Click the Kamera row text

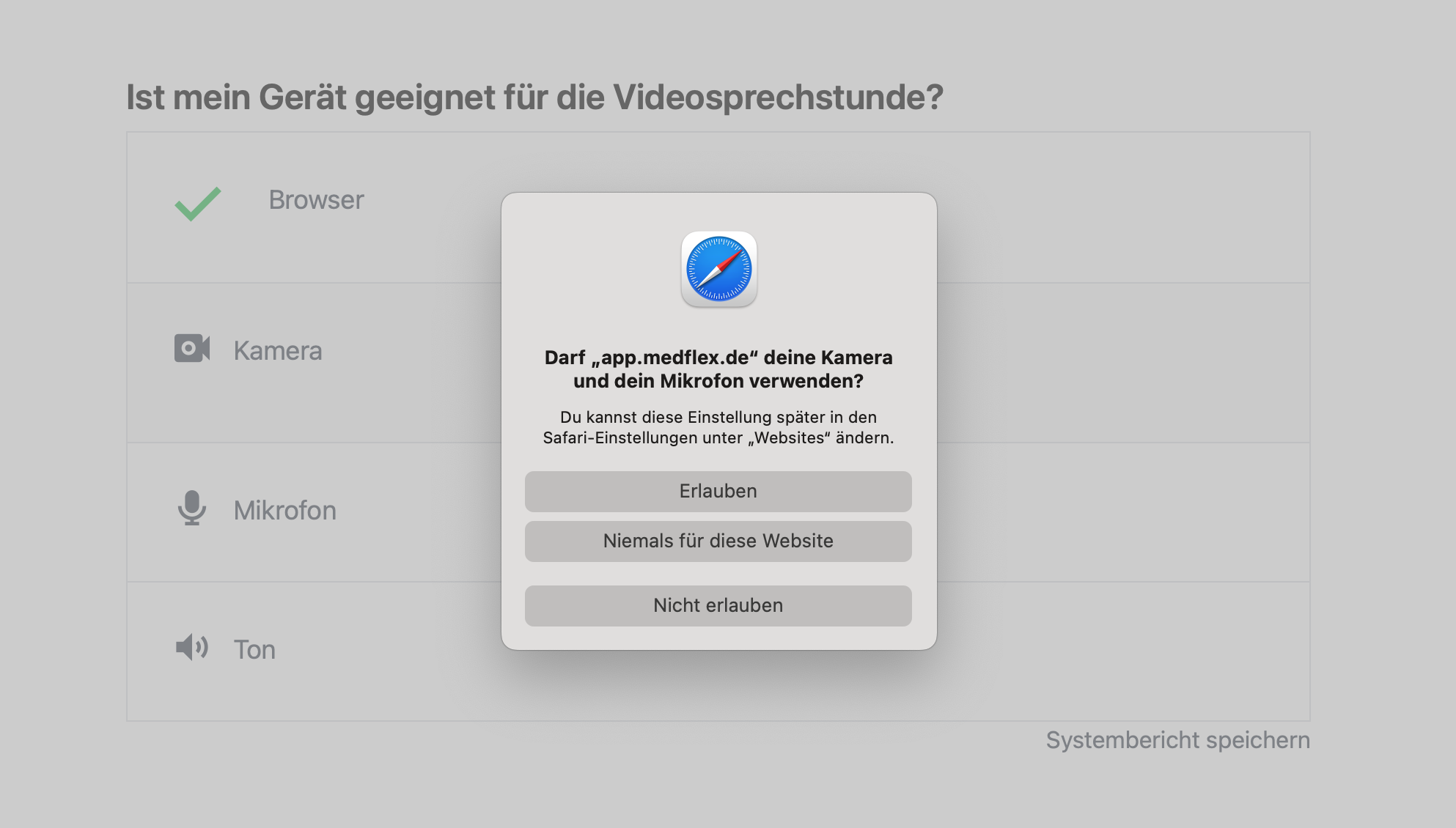[278, 350]
